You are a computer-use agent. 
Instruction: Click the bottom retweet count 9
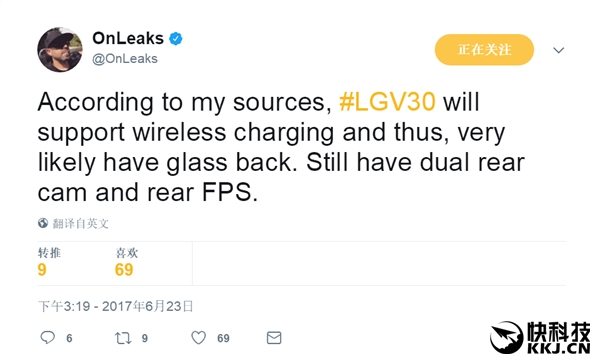145,338
